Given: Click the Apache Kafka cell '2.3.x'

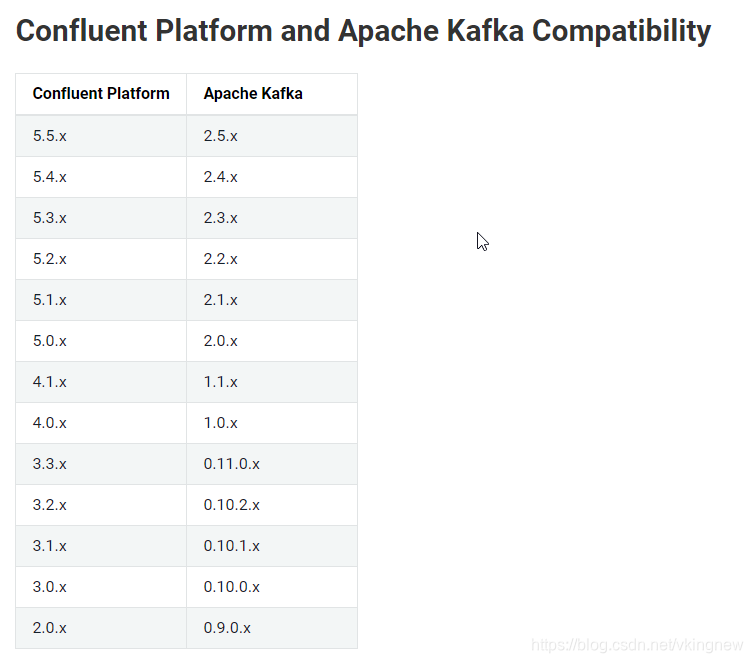Looking at the screenshot, I should point(272,218).
